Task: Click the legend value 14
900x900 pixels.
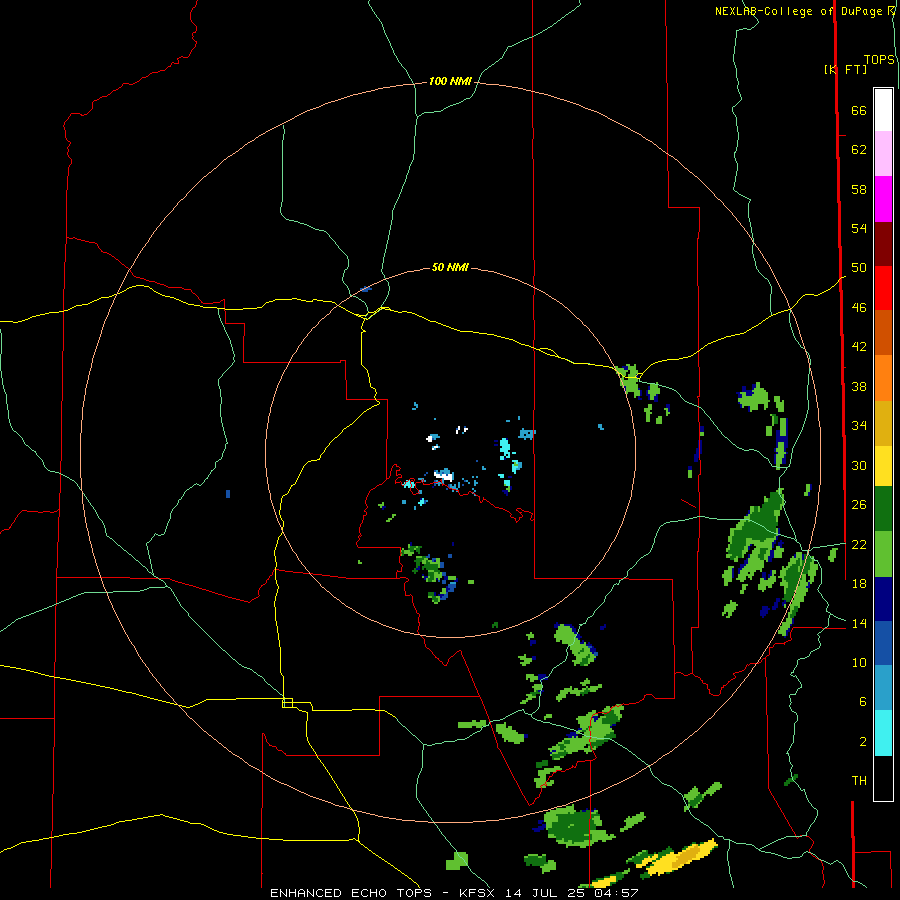Action: point(859,623)
